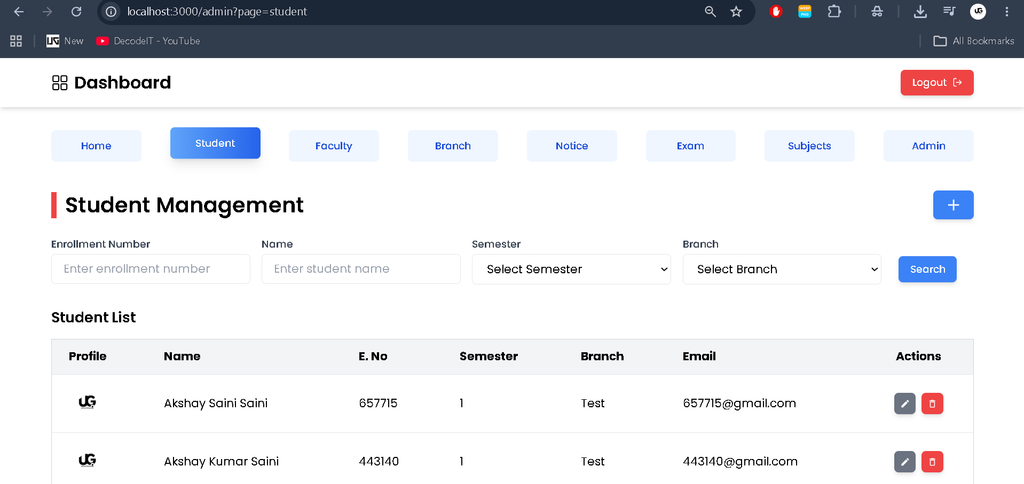Click email 657715@gmail.com
Viewport: 1024px width, 484px height.
tap(739, 403)
